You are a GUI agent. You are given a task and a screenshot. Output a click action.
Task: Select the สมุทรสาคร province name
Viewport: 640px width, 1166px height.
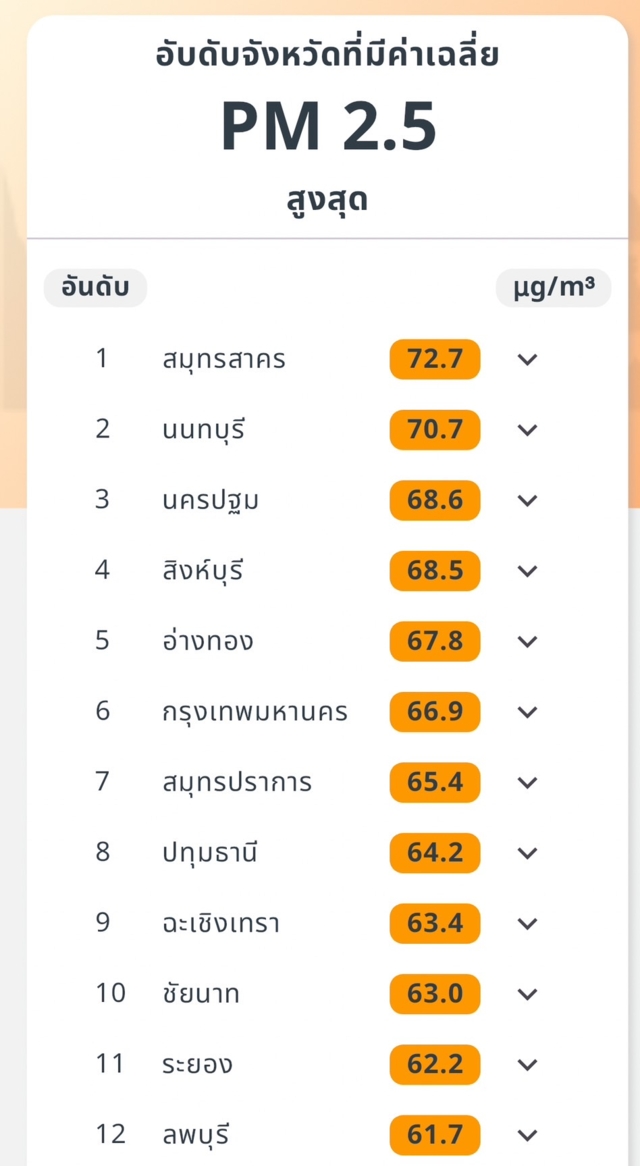(x=223, y=359)
